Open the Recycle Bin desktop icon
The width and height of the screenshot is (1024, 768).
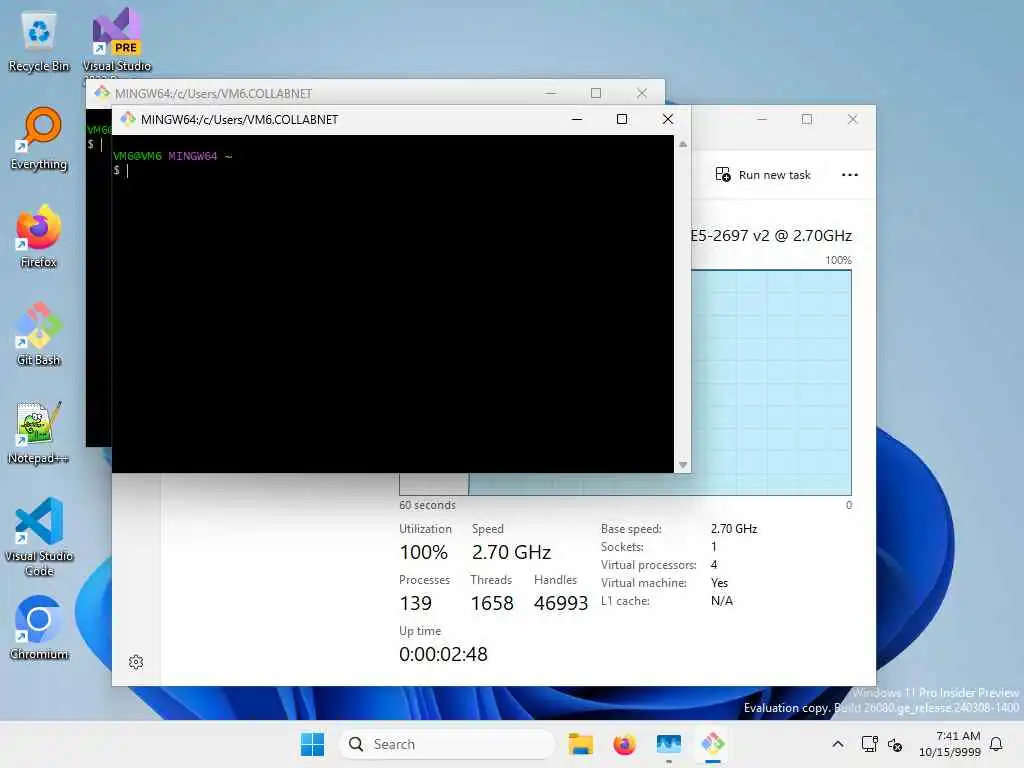click(x=39, y=40)
